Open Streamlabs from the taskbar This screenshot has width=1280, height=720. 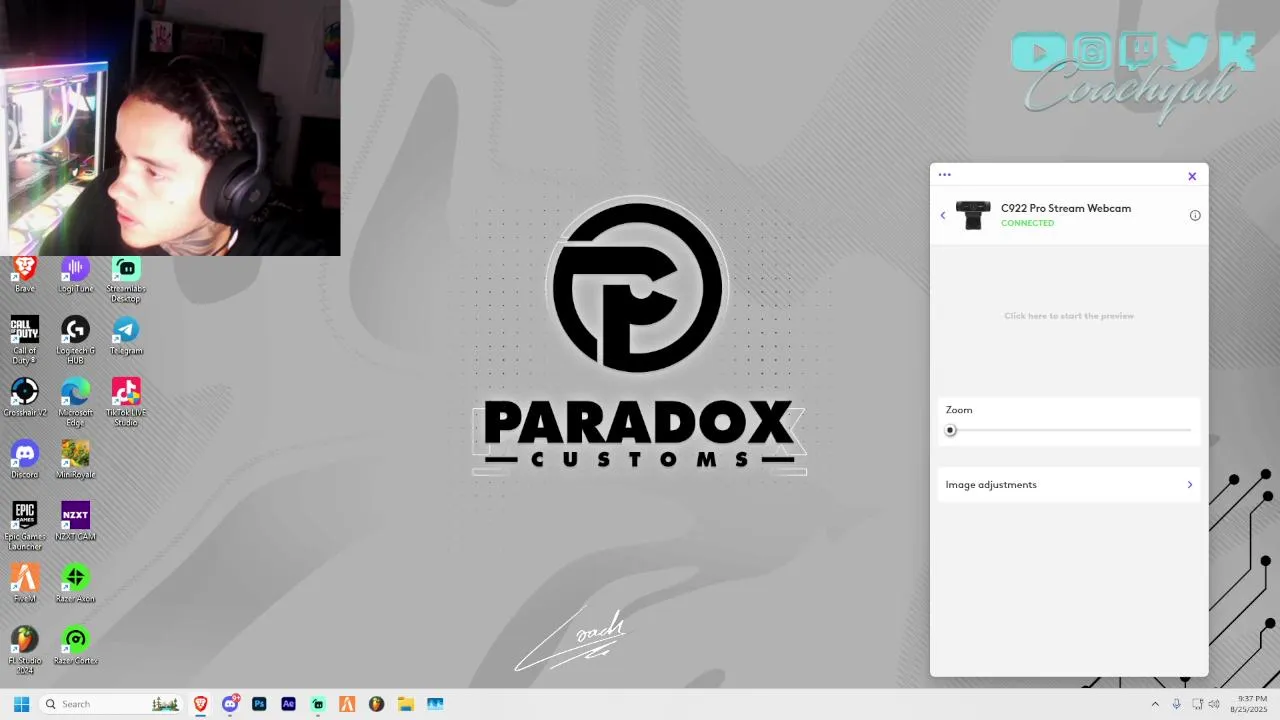(318, 704)
